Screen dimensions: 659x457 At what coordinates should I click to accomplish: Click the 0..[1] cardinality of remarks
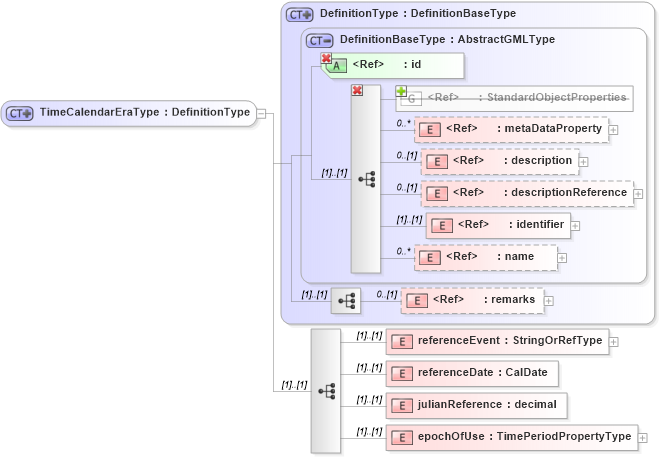coord(387,294)
